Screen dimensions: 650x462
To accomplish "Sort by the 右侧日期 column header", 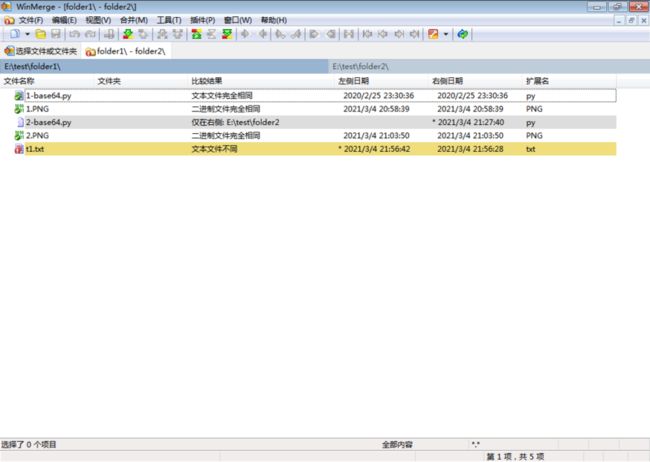I will click(476, 81).
